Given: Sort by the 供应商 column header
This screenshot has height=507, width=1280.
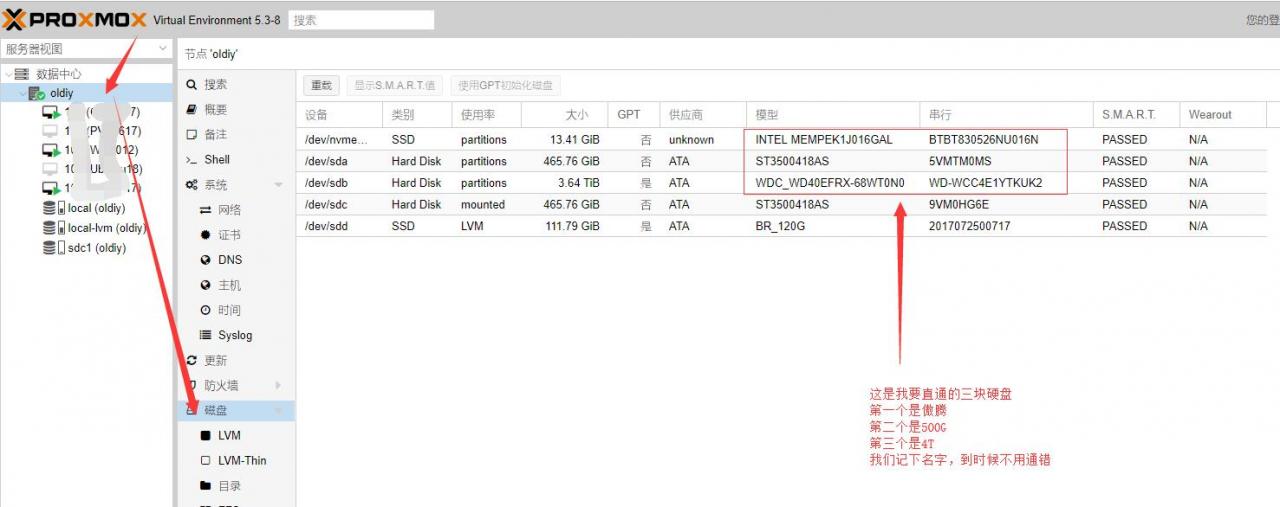Looking at the screenshot, I should coord(703,115).
